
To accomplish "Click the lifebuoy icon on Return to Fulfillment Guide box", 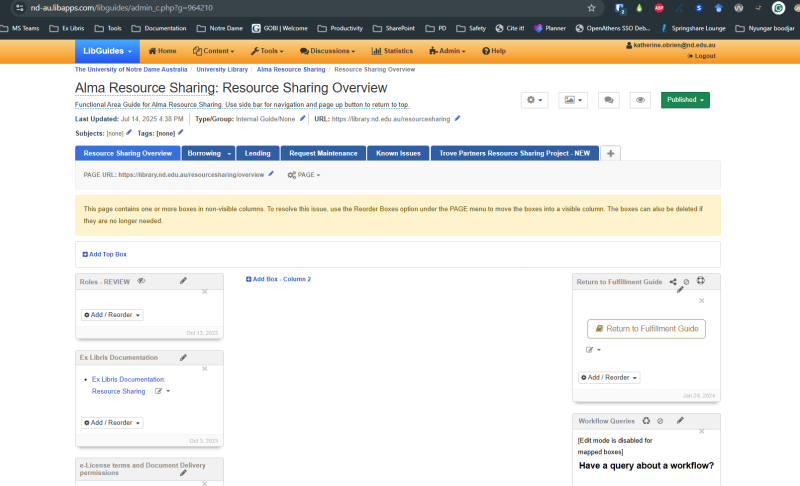I will pos(701,280).
